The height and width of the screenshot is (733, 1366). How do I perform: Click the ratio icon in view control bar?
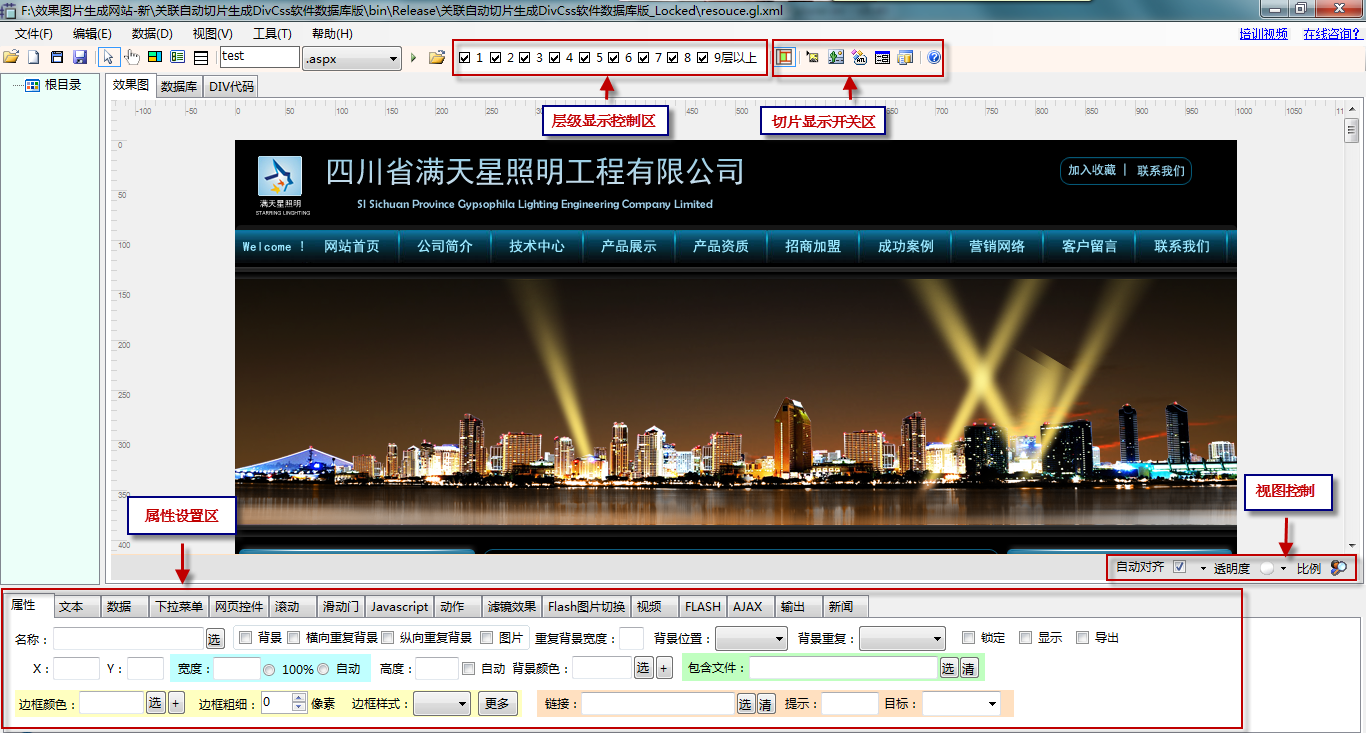point(1339,568)
